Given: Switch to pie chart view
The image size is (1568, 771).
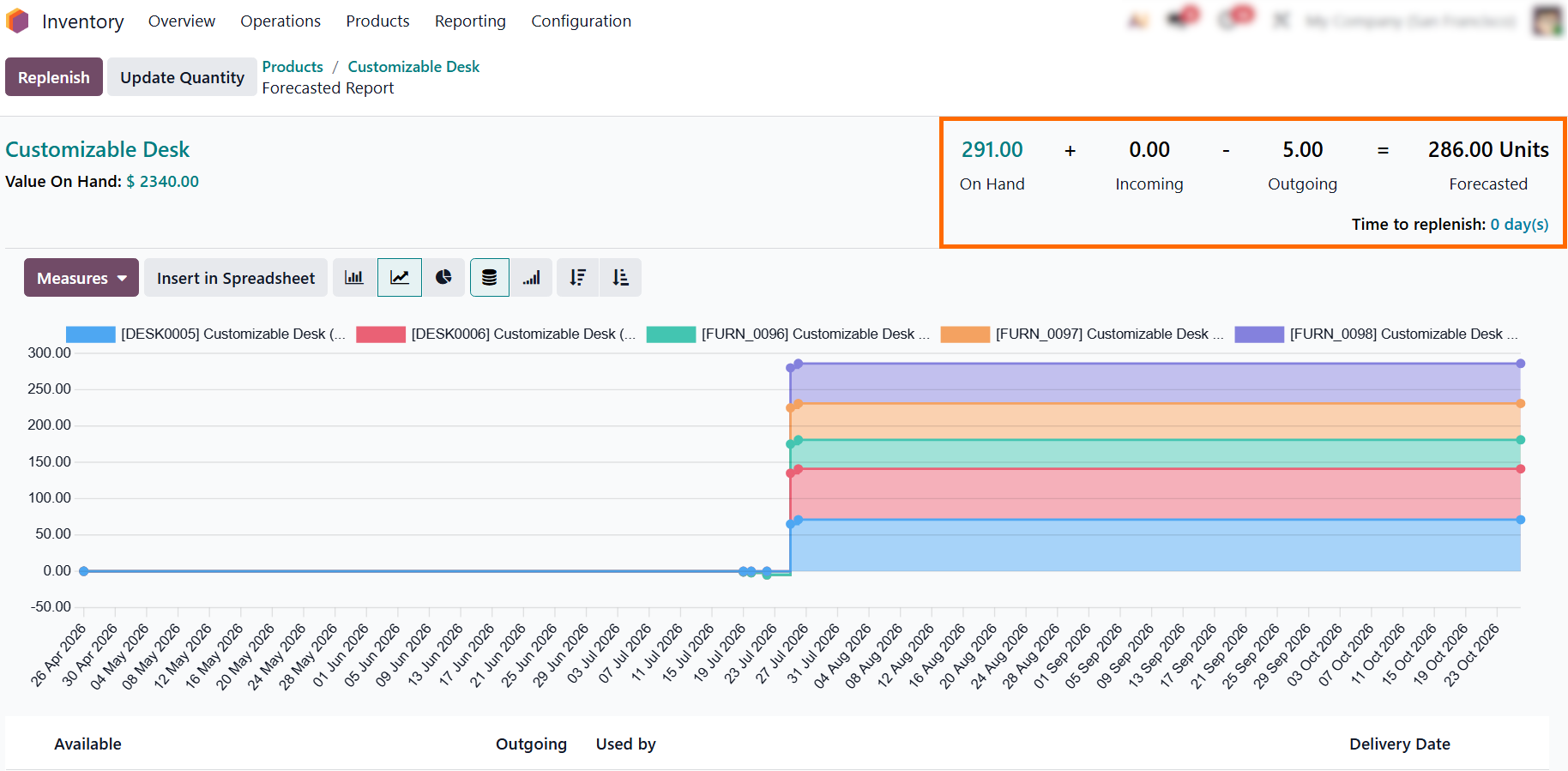Looking at the screenshot, I should [443, 278].
